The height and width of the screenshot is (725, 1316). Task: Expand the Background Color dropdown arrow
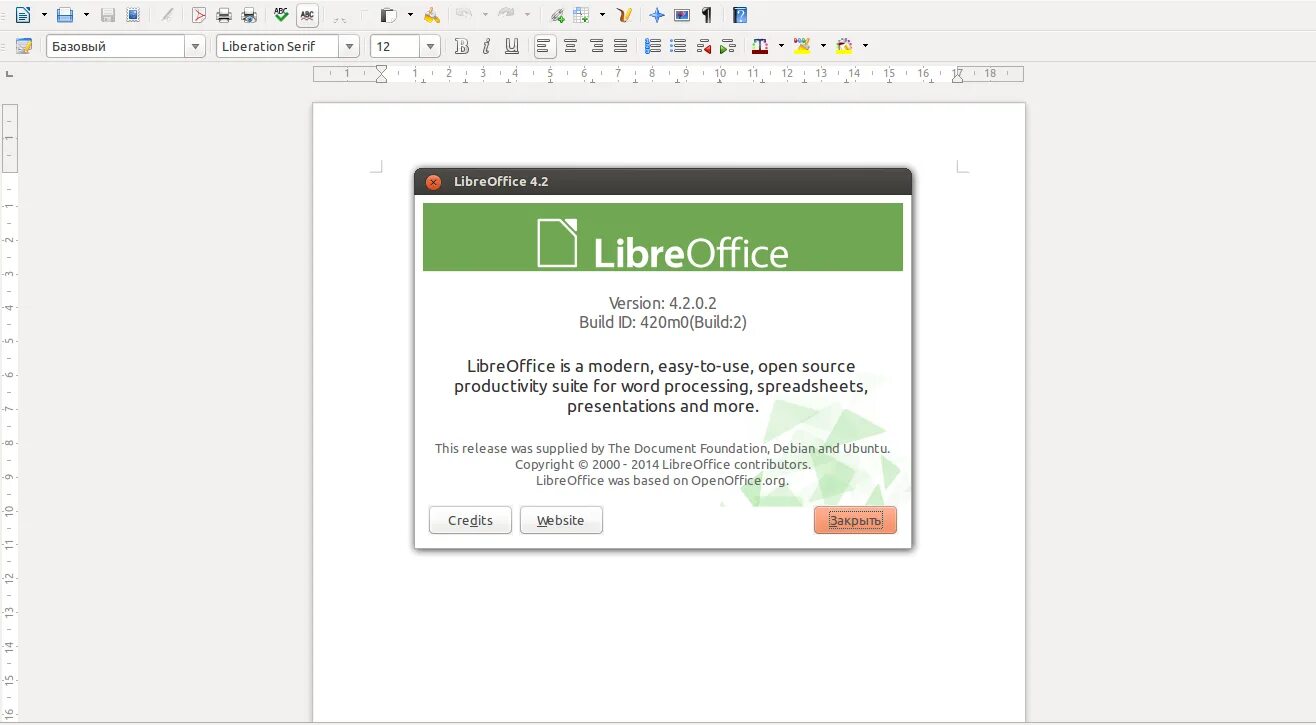(x=865, y=46)
